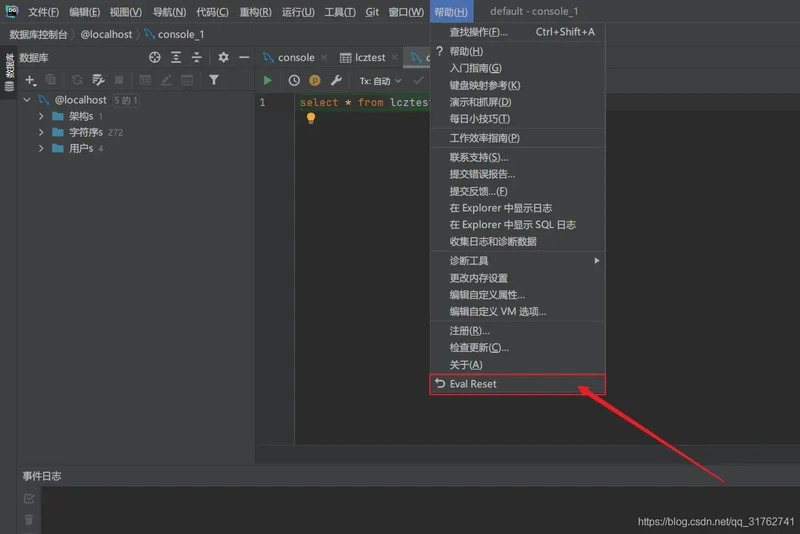Open the Tx: 自动 transaction mode dropdown
The image size is (800, 534).
(x=380, y=81)
